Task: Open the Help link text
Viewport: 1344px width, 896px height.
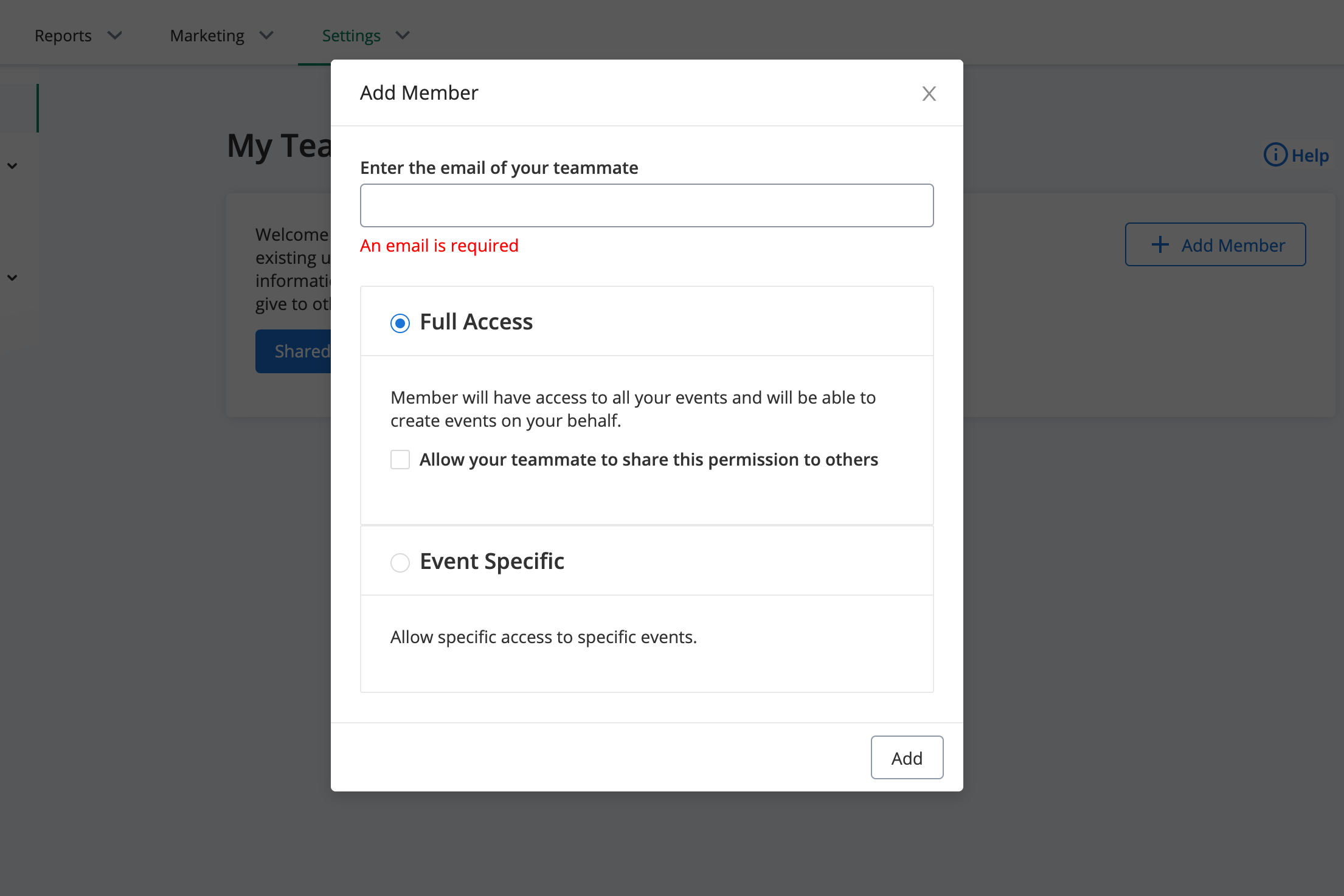Action: click(1310, 156)
